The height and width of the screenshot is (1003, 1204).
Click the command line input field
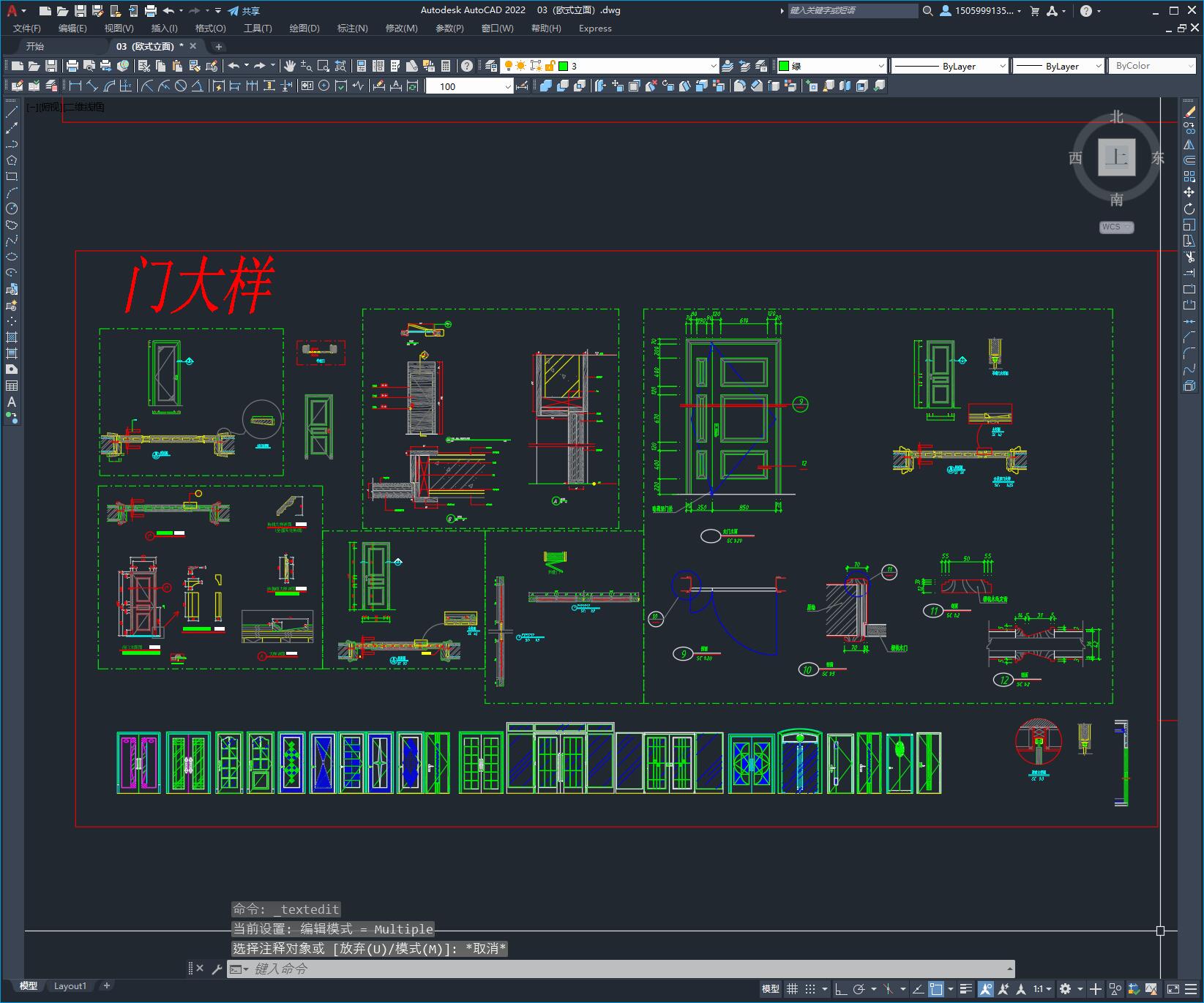(x=622, y=969)
